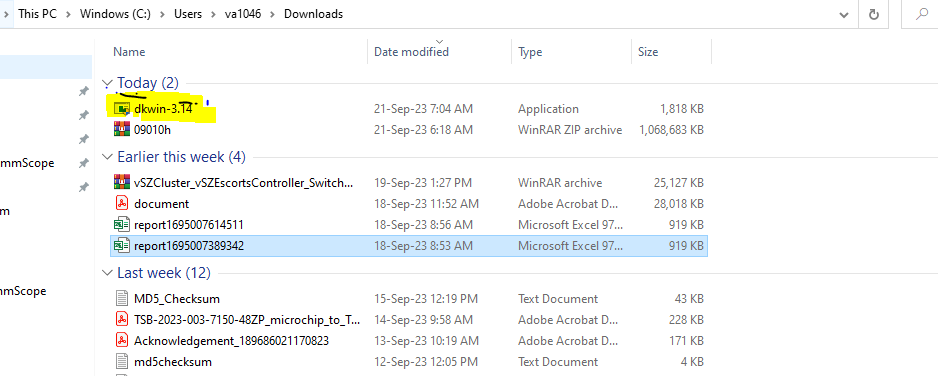
Task: Click the Today (2) group heading
Action: click(x=148, y=83)
